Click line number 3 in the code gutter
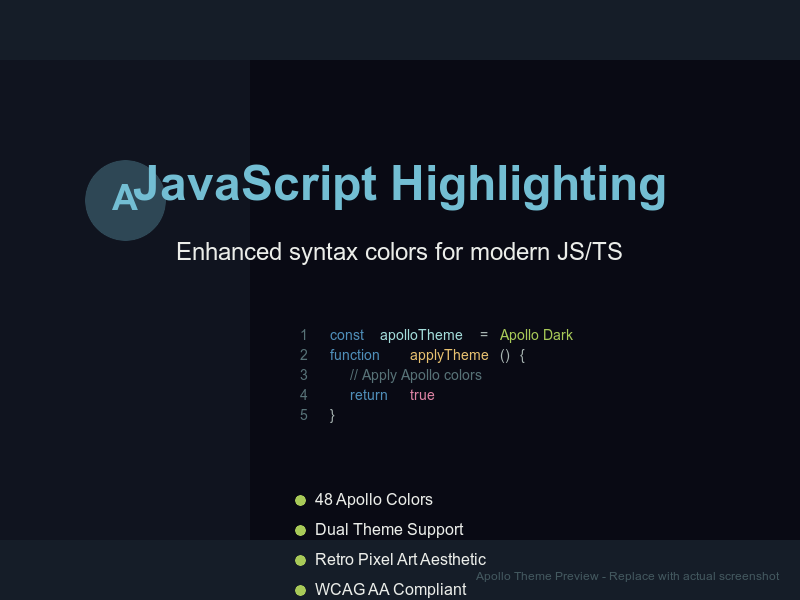This screenshot has width=800, height=600. pyautogui.click(x=304, y=375)
